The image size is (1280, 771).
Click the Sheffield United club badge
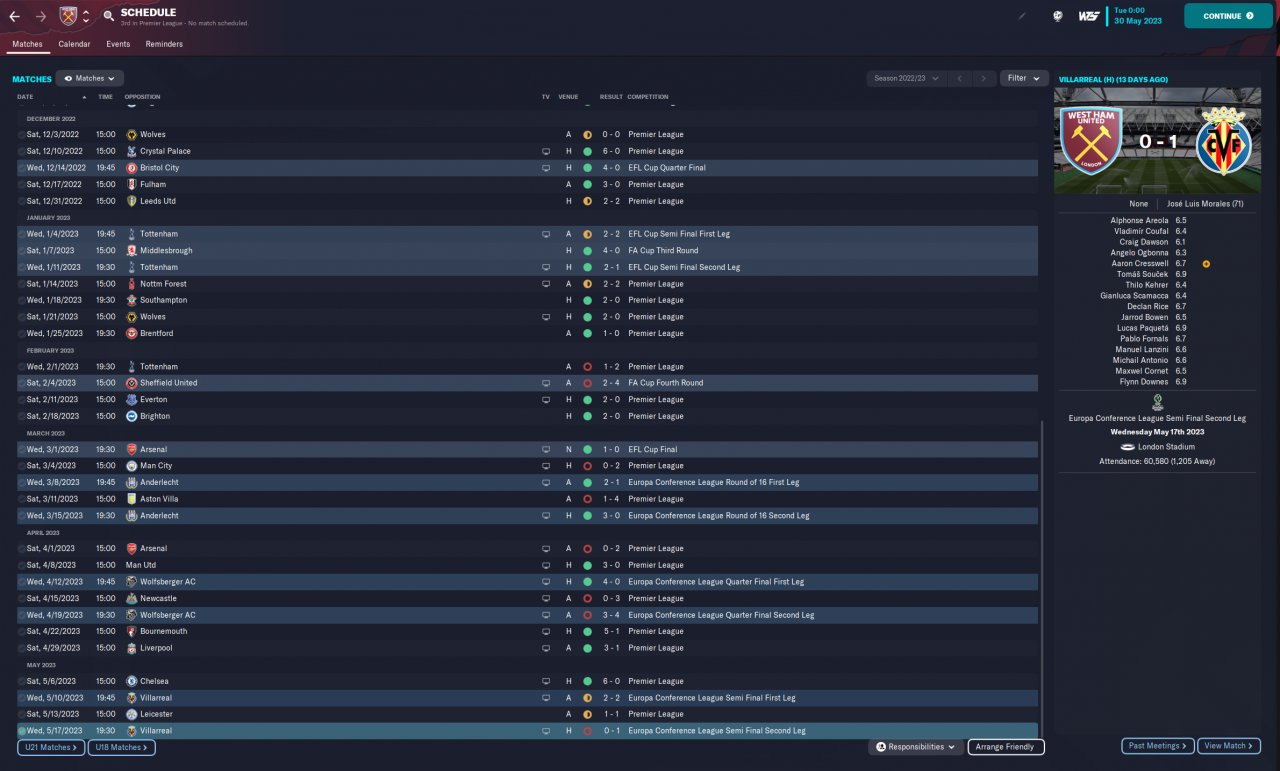tap(132, 383)
